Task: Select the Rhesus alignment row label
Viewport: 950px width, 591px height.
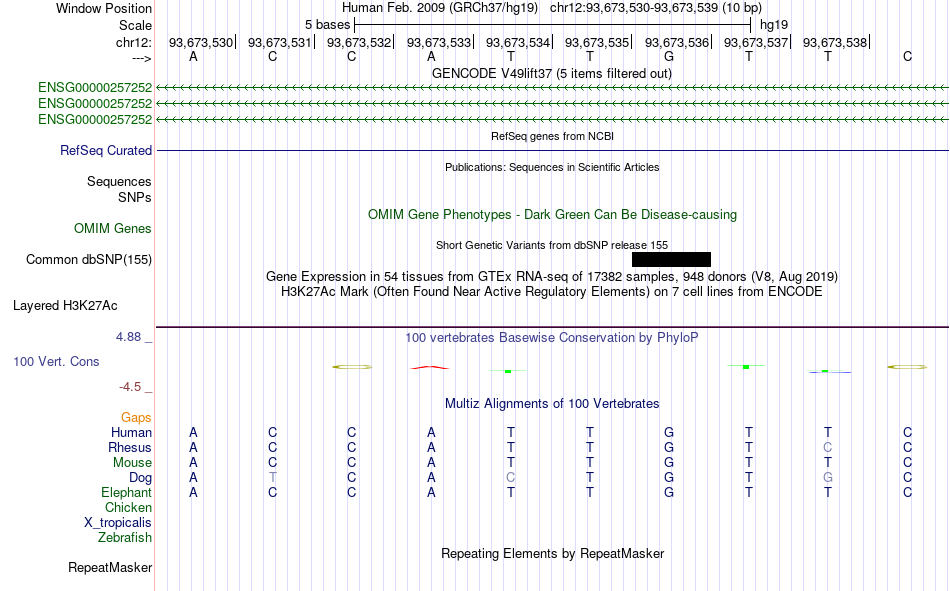Action: pos(130,447)
